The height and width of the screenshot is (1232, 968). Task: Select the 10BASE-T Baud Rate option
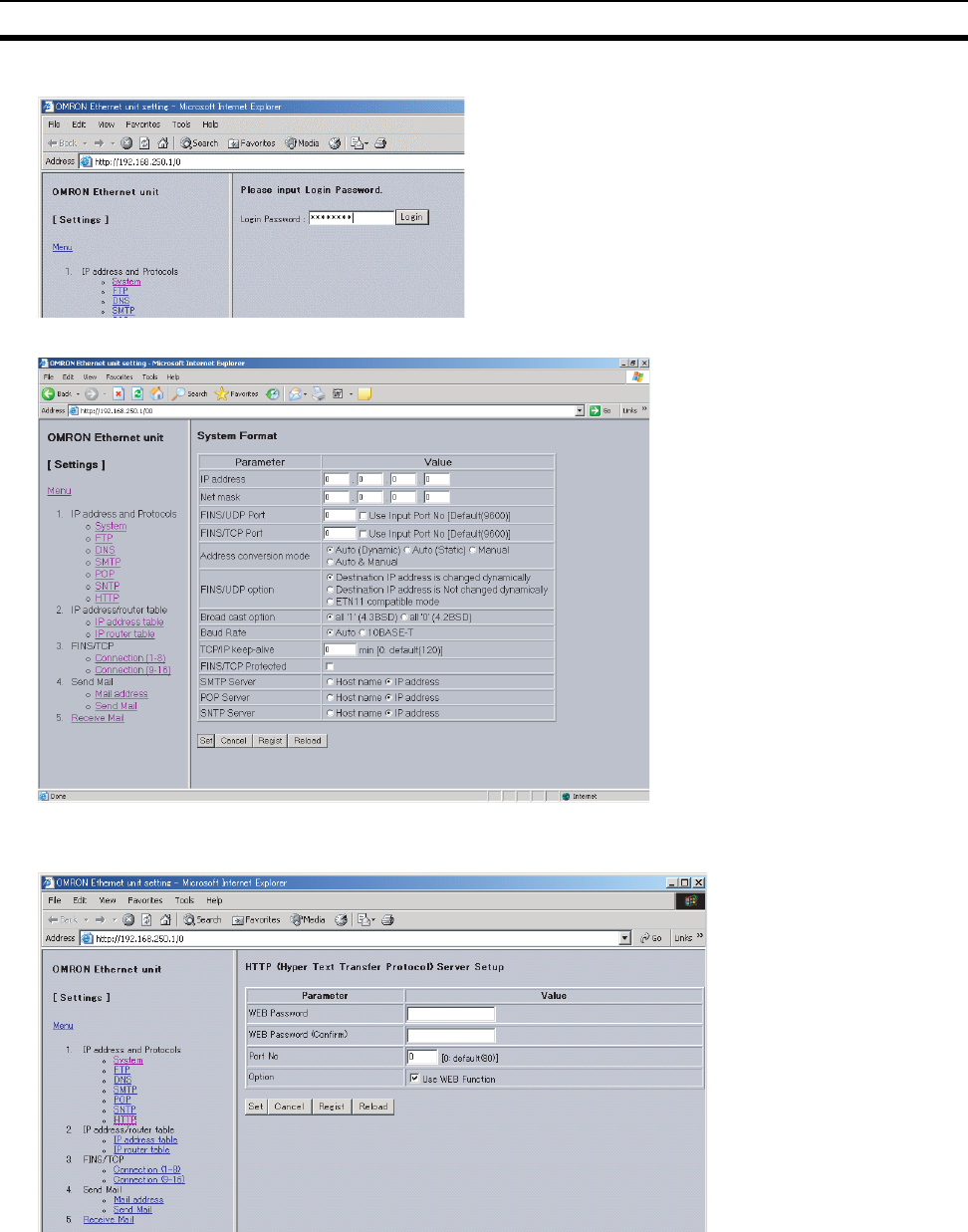(x=363, y=632)
